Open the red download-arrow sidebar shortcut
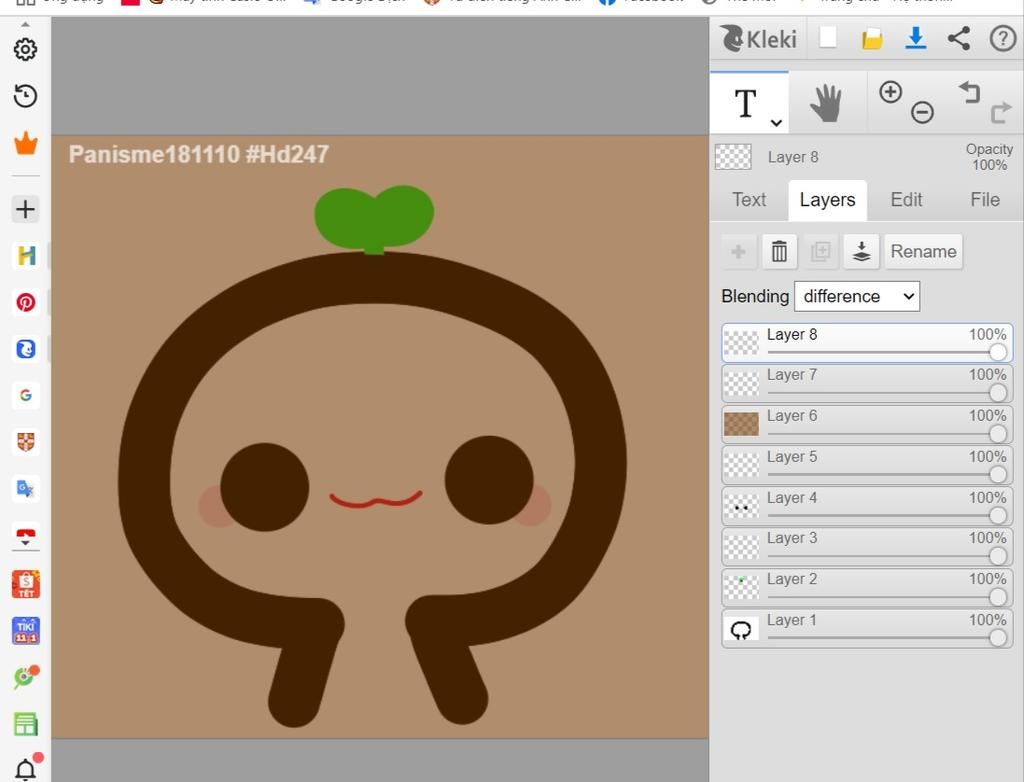Image resolution: width=1024 pixels, height=782 pixels. click(25, 536)
